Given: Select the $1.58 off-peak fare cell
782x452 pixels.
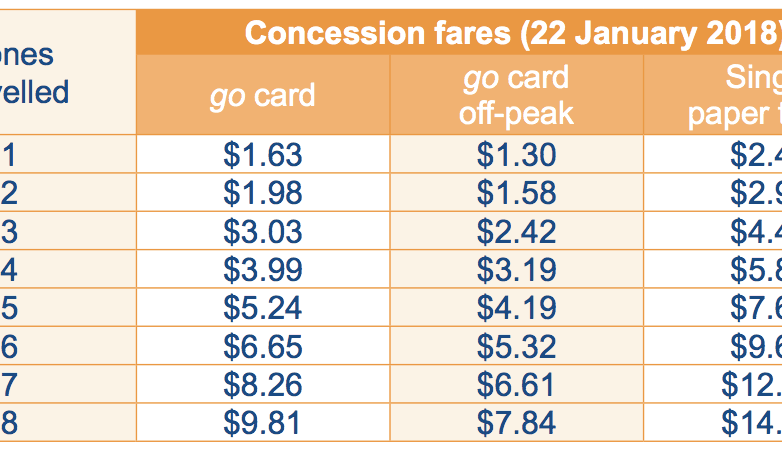Looking at the screenshot, I should [x=516, y=194].
